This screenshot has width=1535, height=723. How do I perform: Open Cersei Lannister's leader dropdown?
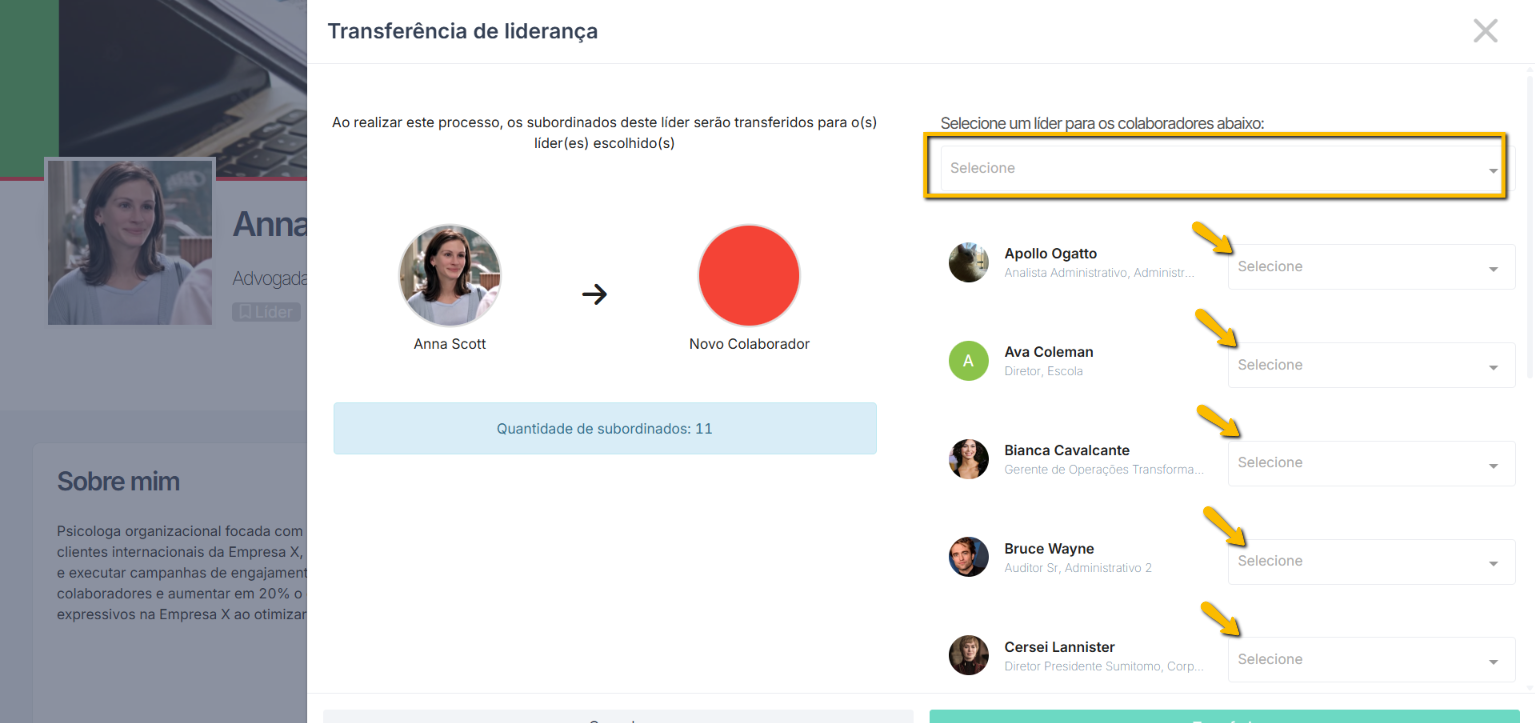(x=1370, y=659)
